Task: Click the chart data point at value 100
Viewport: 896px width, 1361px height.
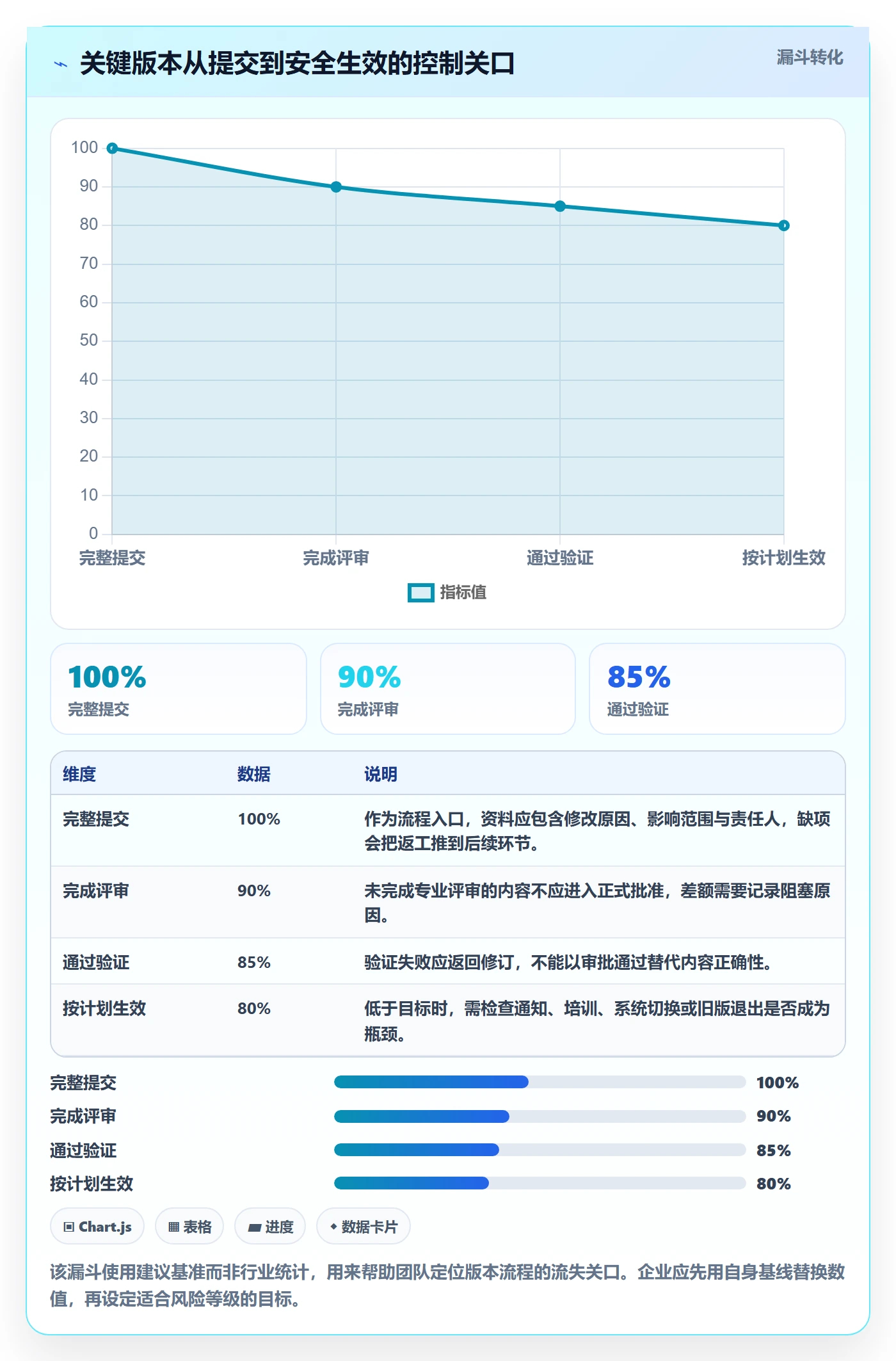Action: pos(112,149)
